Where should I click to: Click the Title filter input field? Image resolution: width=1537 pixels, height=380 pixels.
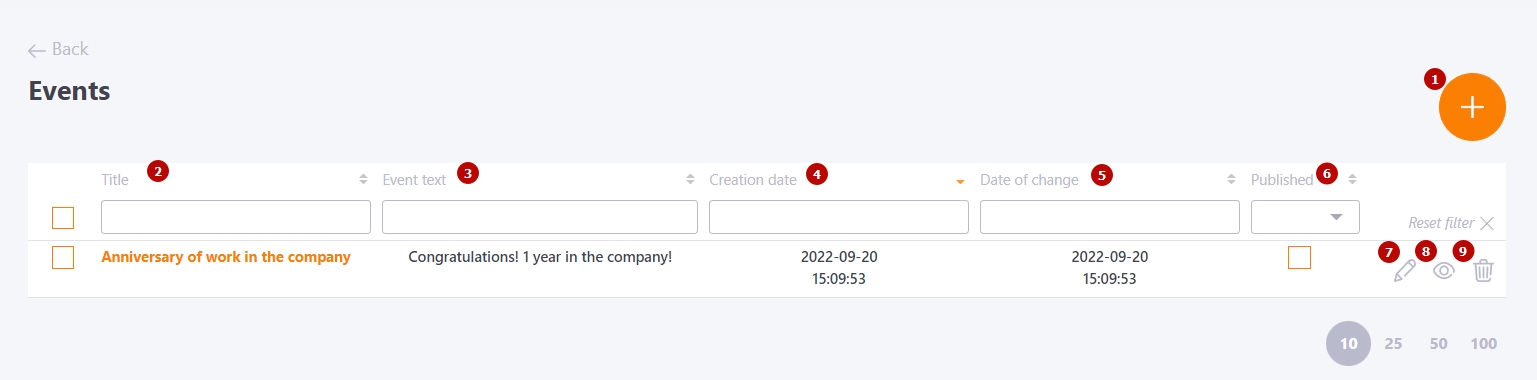click(x=236, y=217)
